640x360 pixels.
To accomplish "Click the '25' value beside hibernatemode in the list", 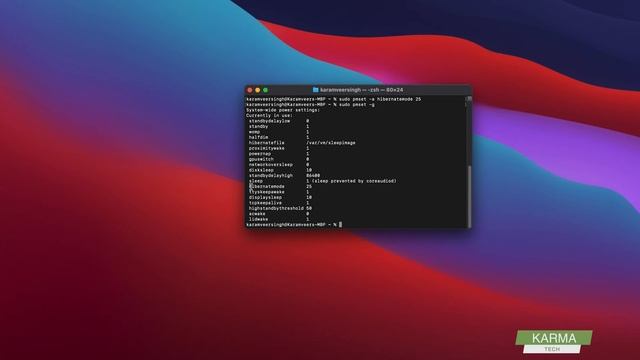I will 309,187.
